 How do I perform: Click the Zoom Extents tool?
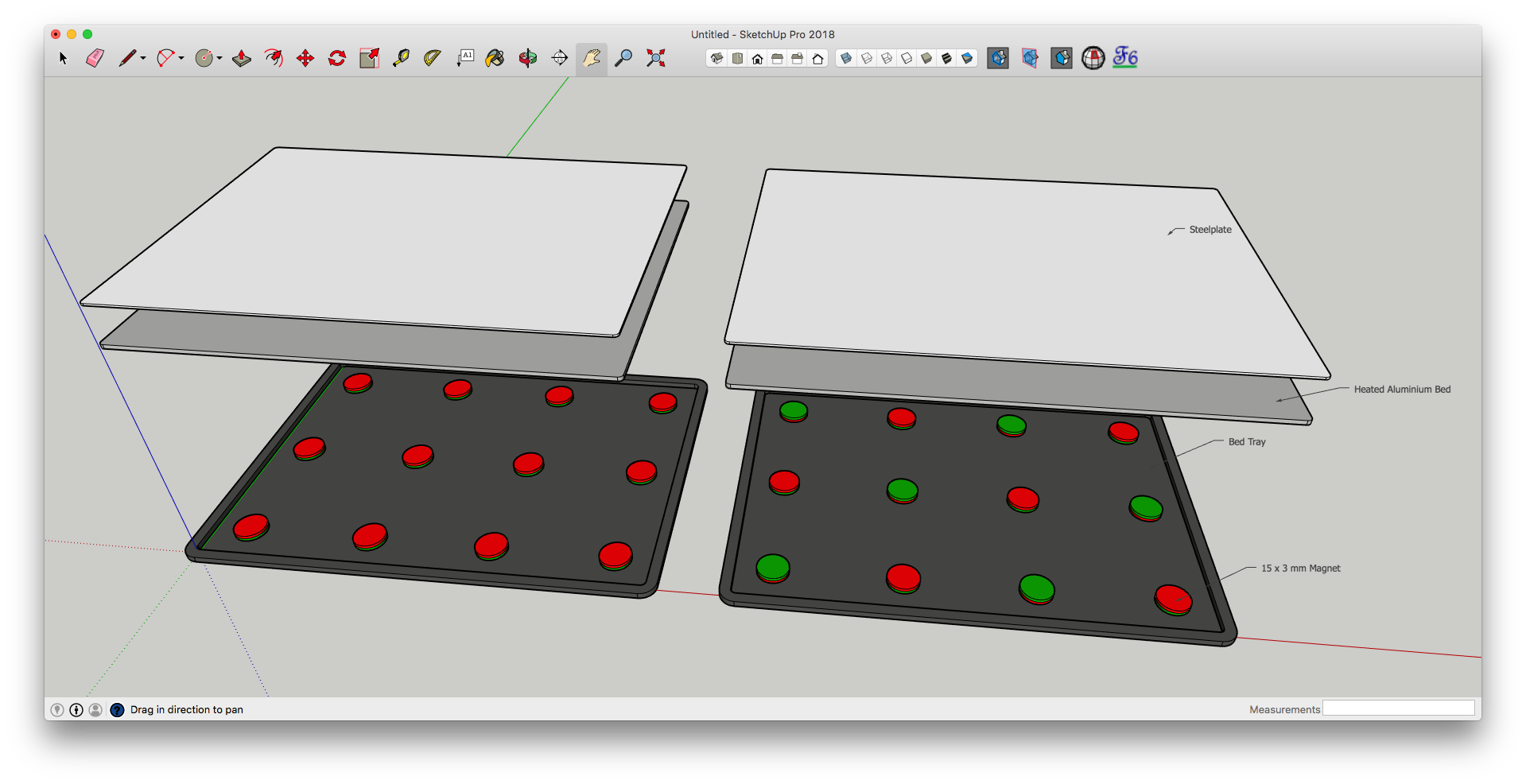(655, 58)
